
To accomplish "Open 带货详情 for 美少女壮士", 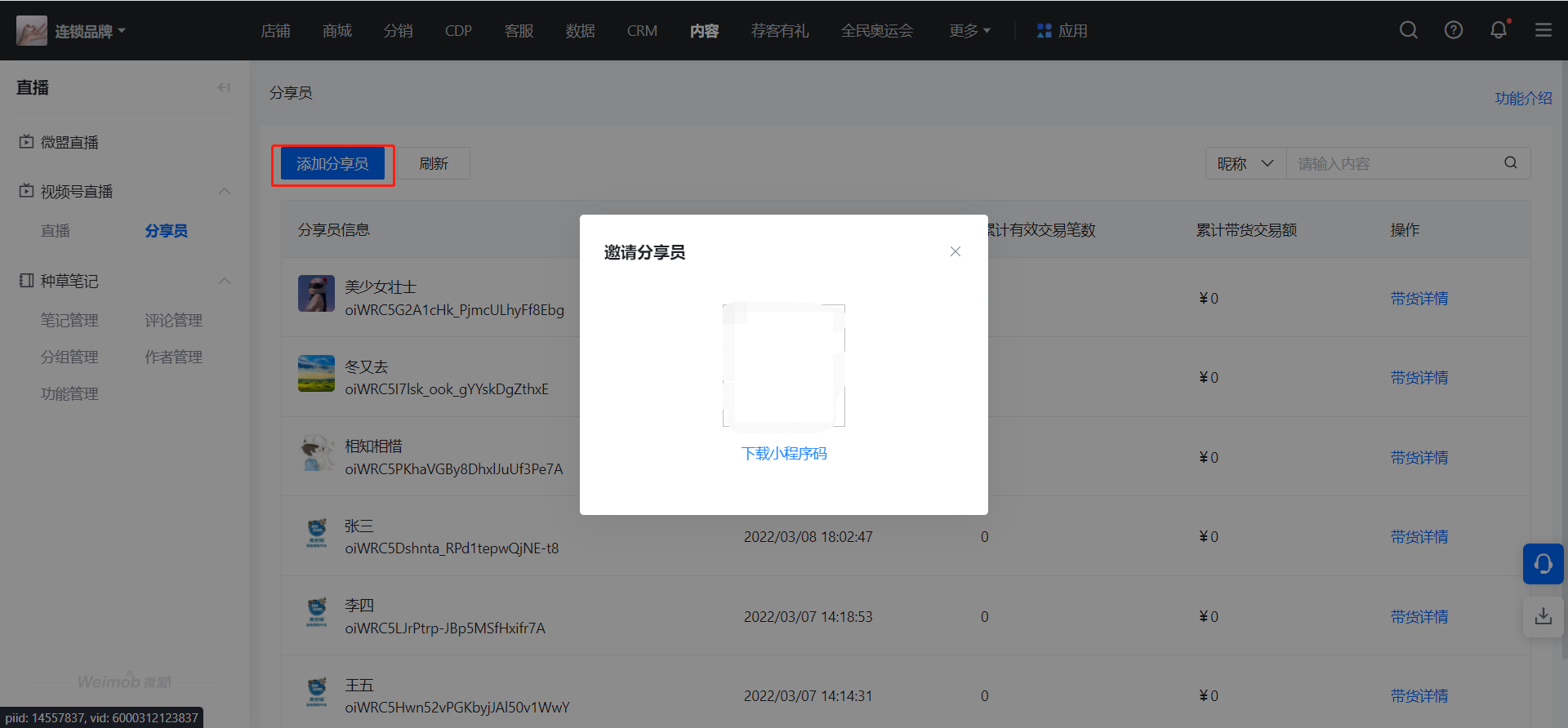I will click(1419, 298).
